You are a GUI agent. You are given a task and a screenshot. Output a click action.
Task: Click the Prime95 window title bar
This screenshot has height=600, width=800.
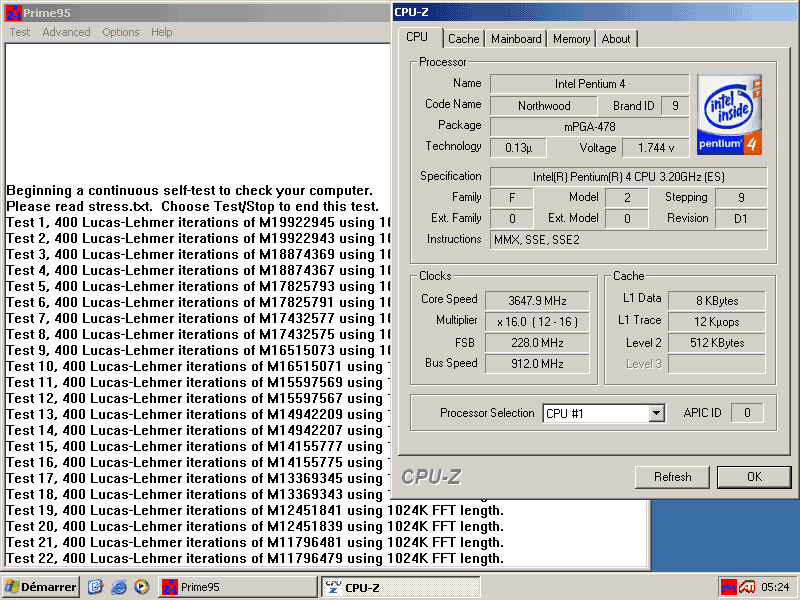click(197, 13)
